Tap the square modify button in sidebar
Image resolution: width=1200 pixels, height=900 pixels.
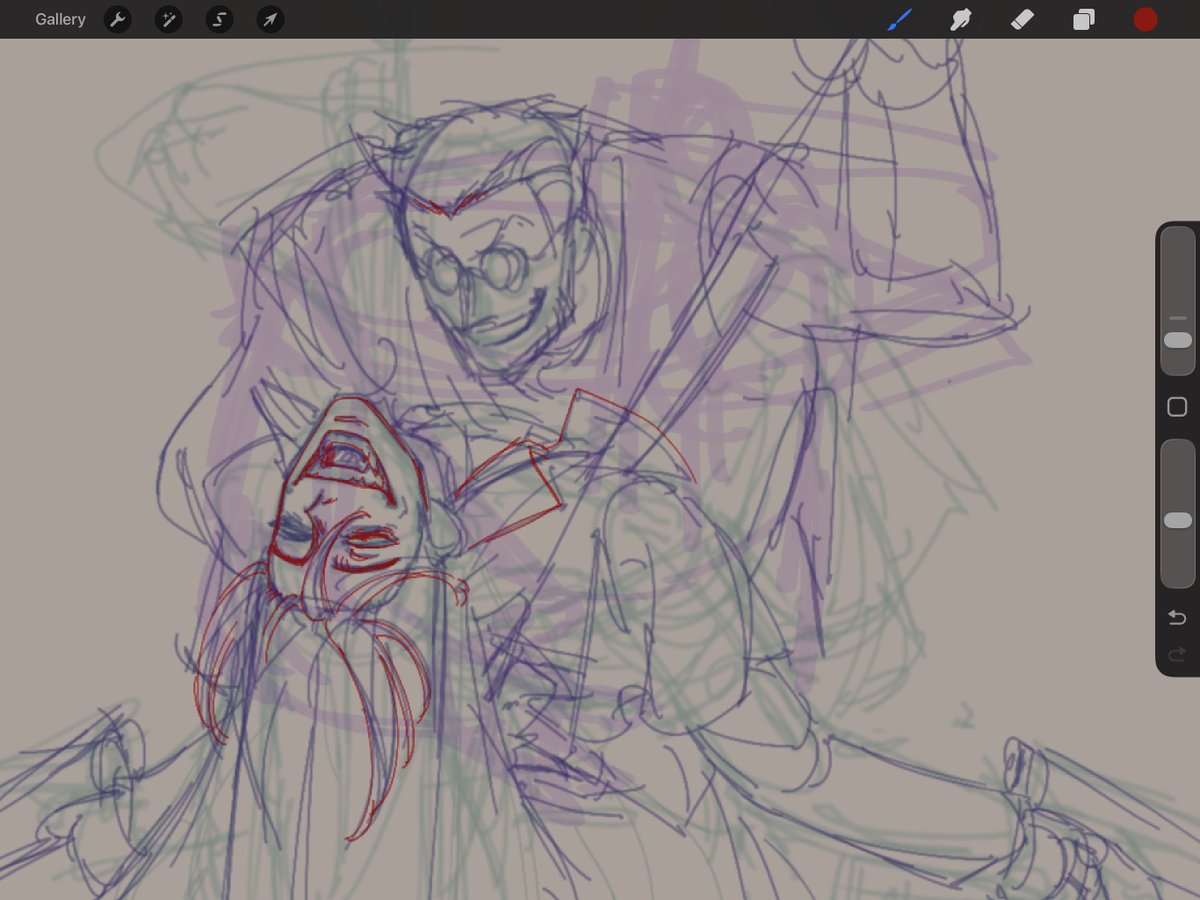point(1177,406)
